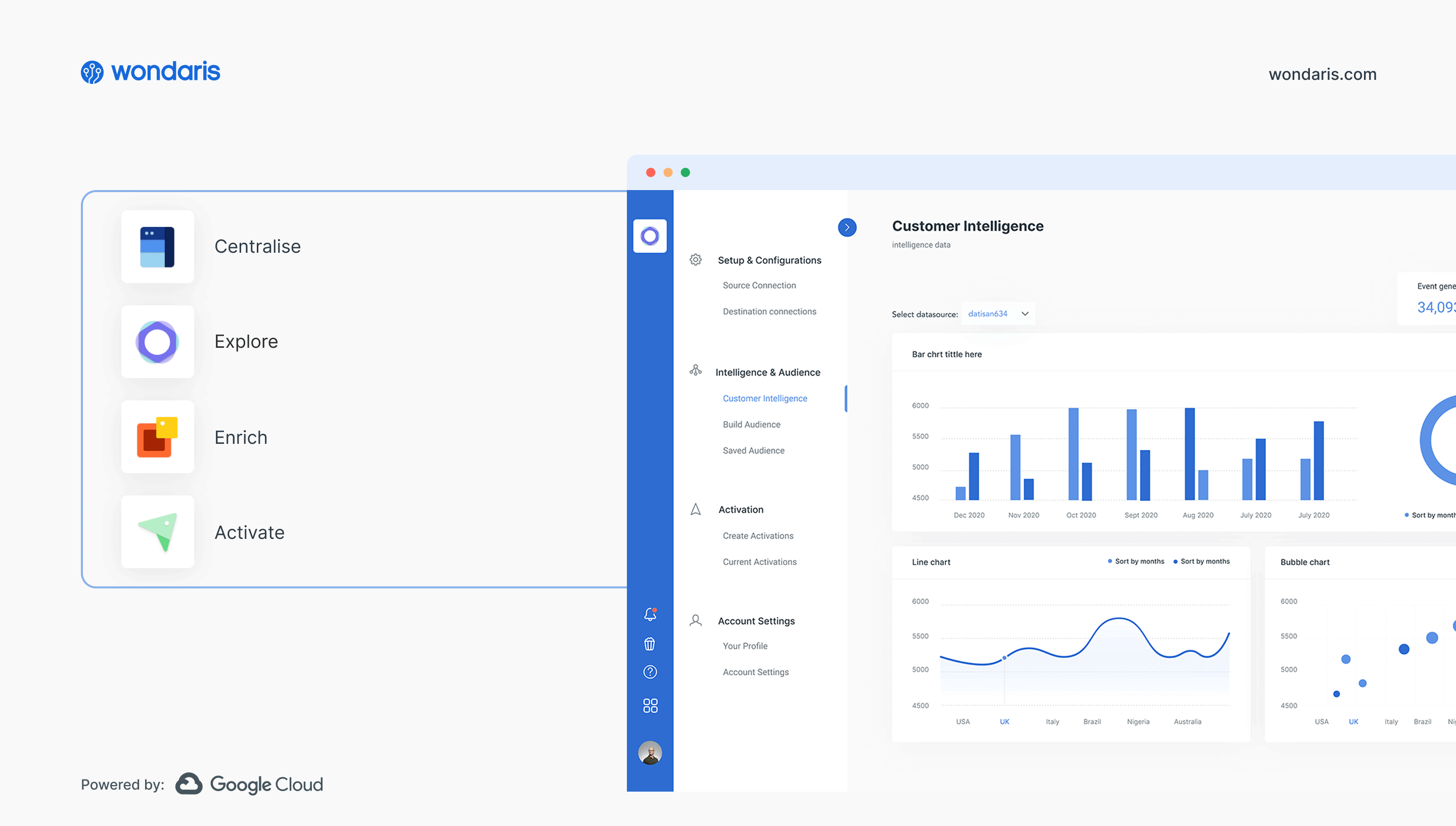Screen dimensions: 1456x826
Task: Click the user avatar photo
Action: coord(650,753)
